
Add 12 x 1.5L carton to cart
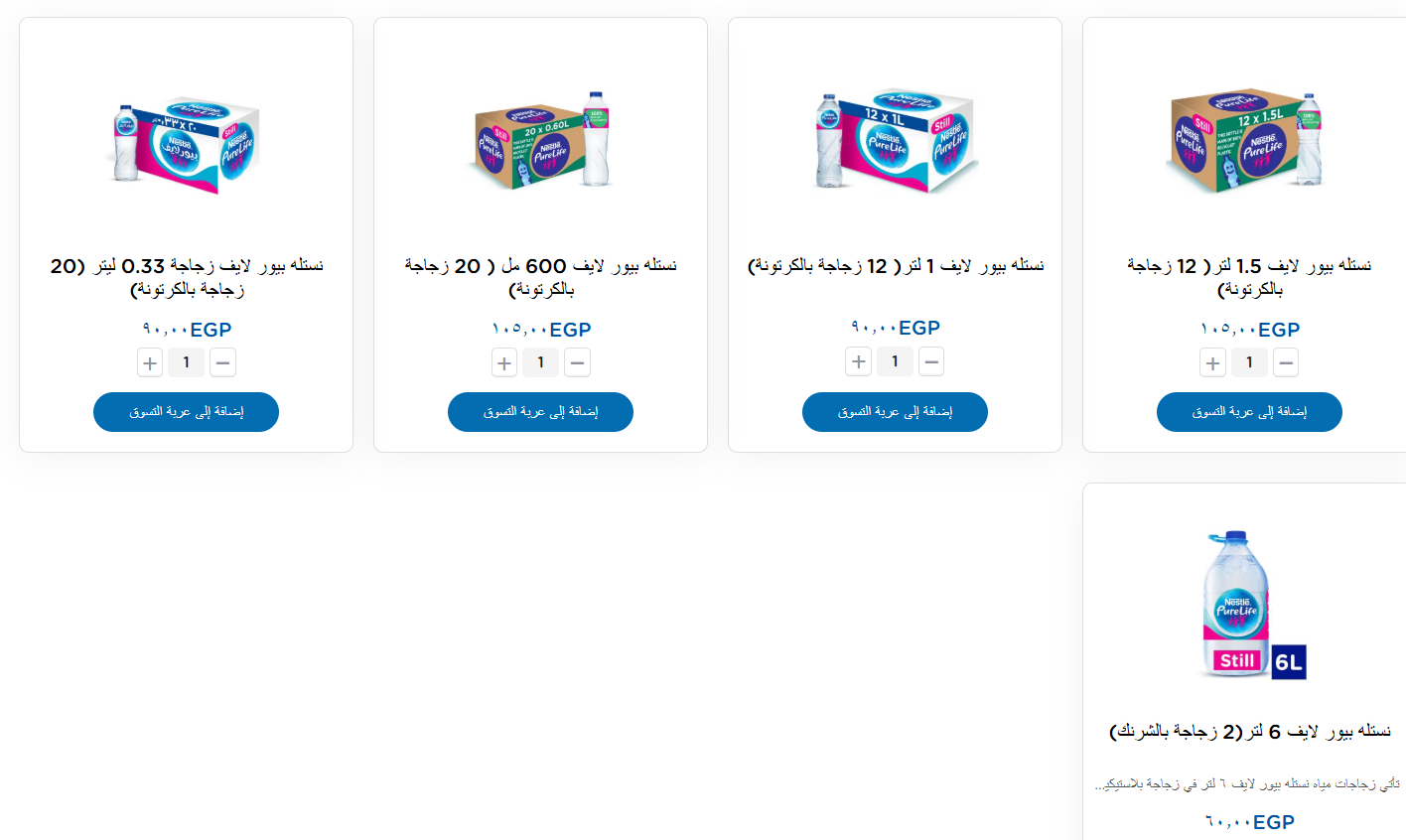[x=1249, y=412]
